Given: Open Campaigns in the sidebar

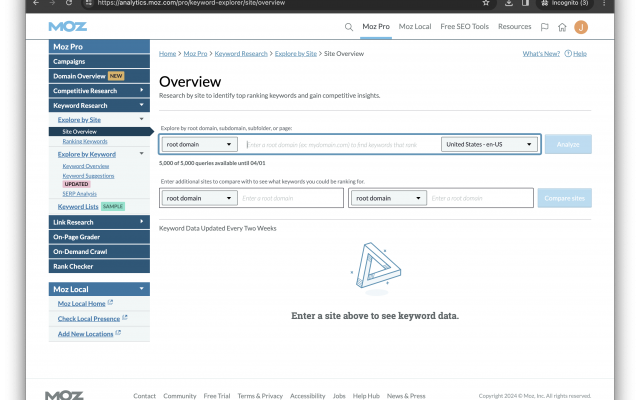Looking at the screenshot, I should pos(99,61).
